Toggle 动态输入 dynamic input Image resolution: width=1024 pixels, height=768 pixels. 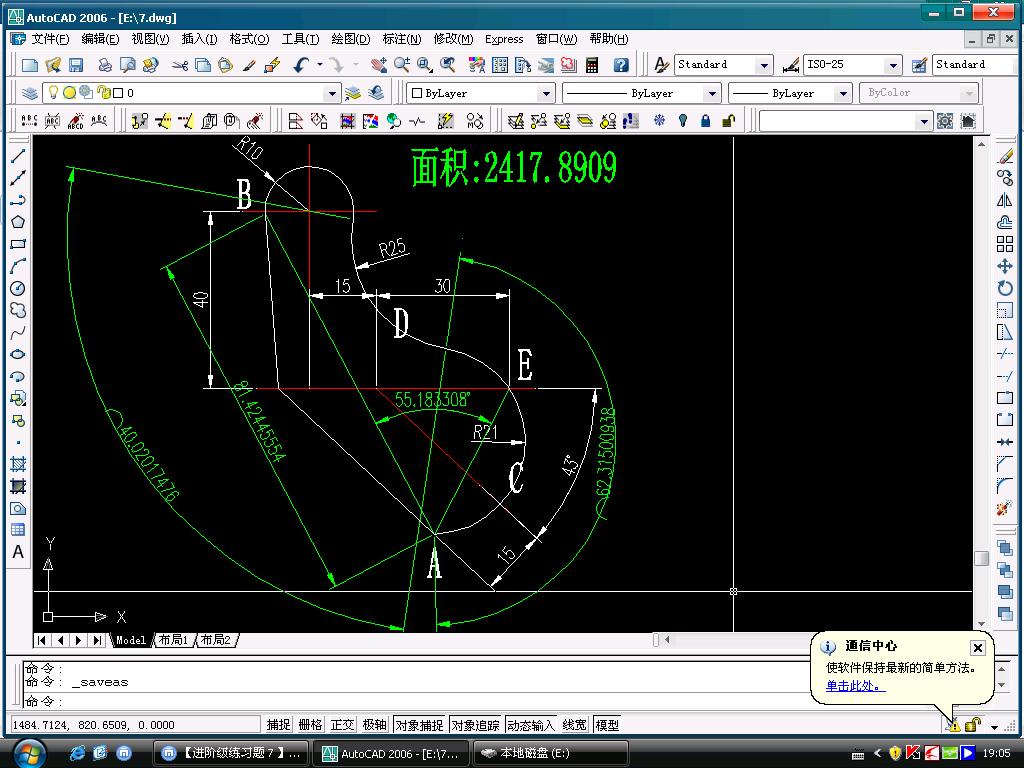coord(531,725)
